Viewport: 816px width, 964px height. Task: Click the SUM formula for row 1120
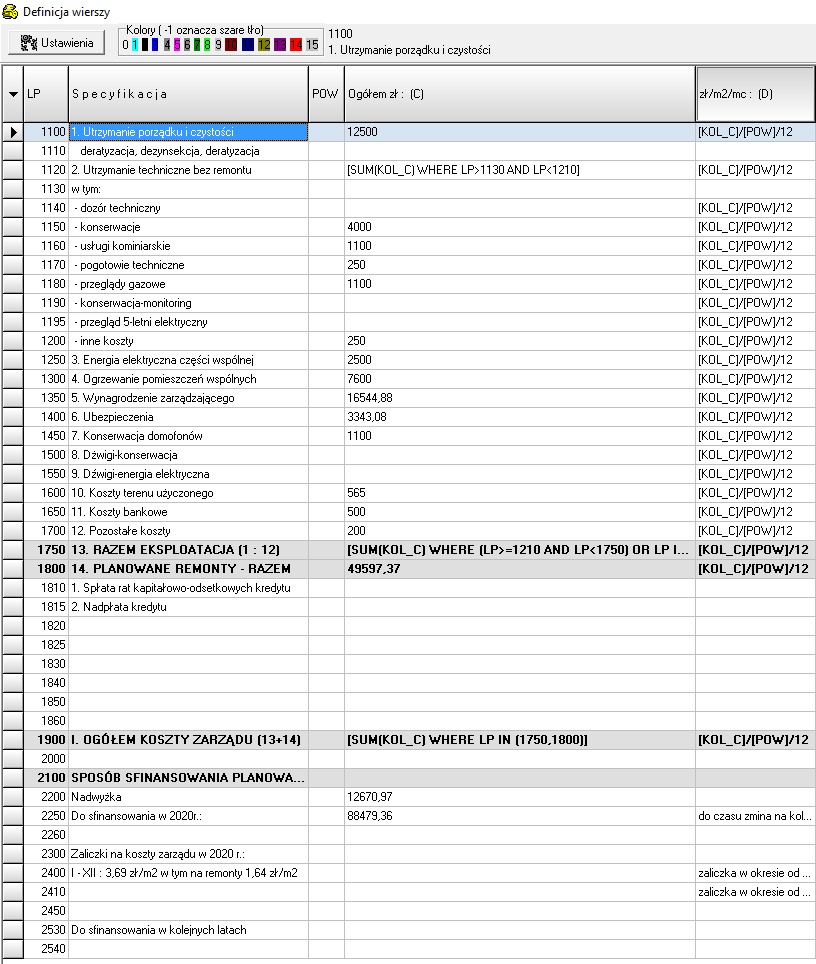520,170
